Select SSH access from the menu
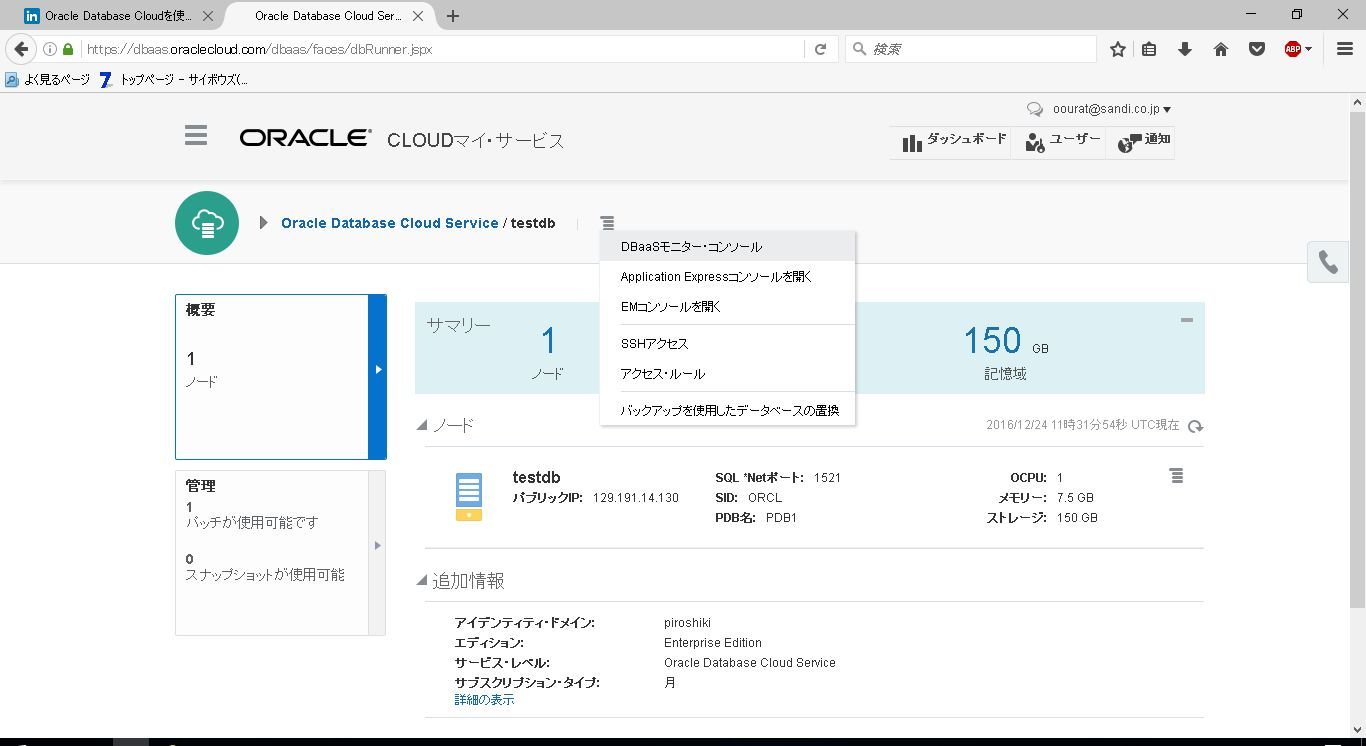This screenshot has width=1366, height=746. [x=728, y=344]
